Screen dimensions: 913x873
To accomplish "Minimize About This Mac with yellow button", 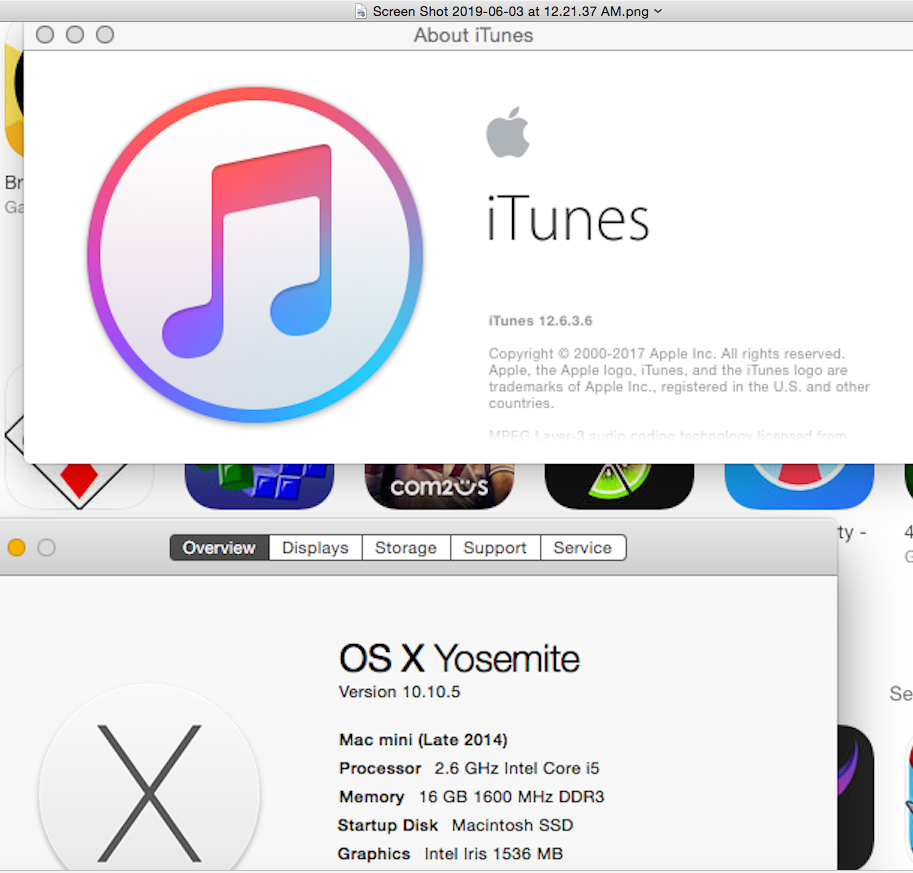I will [16, 547].
